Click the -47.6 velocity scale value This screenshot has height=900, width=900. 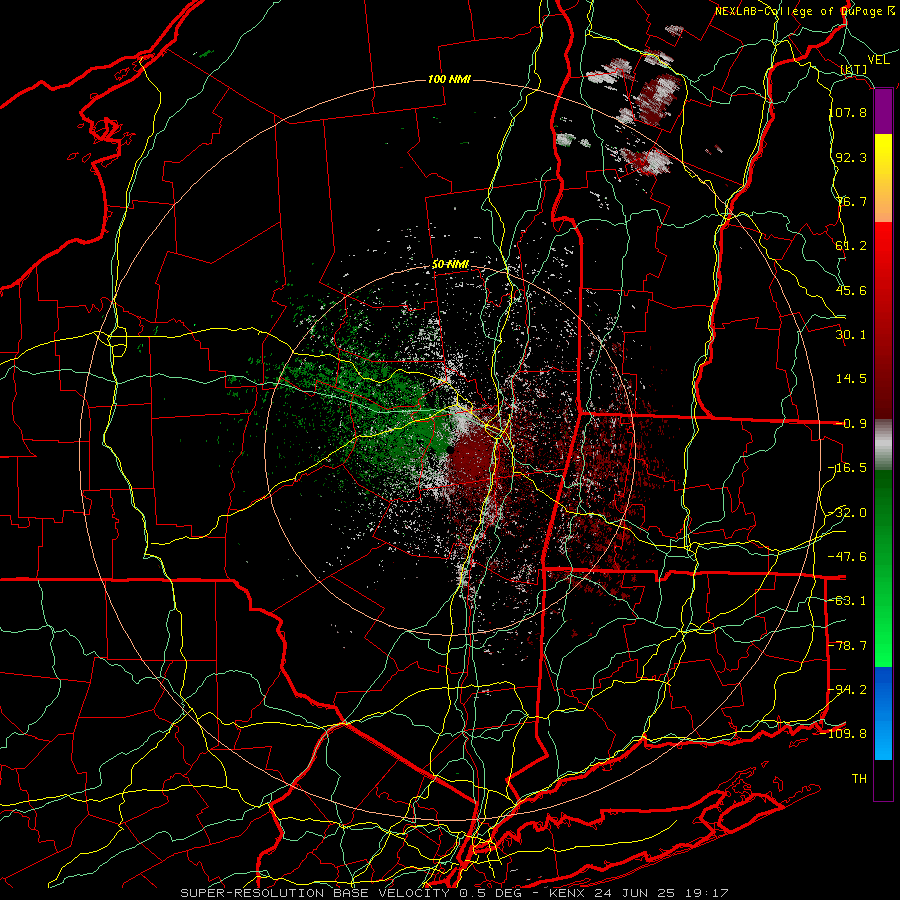click(848, 557)
